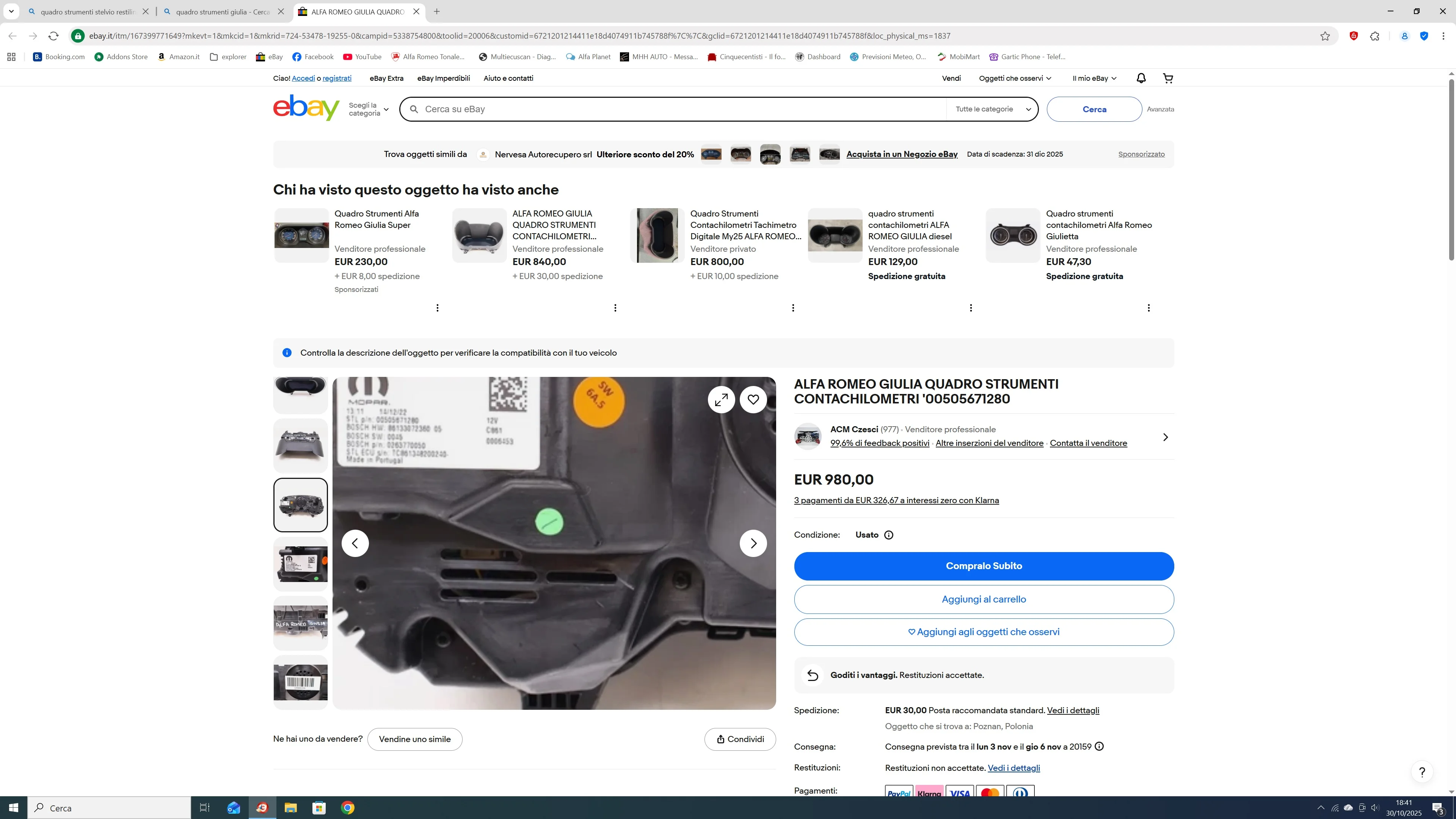The width and height of the screenshot is (1456, 819).
Task: Expand image to full-screen view
Action: tap(721, 400)
